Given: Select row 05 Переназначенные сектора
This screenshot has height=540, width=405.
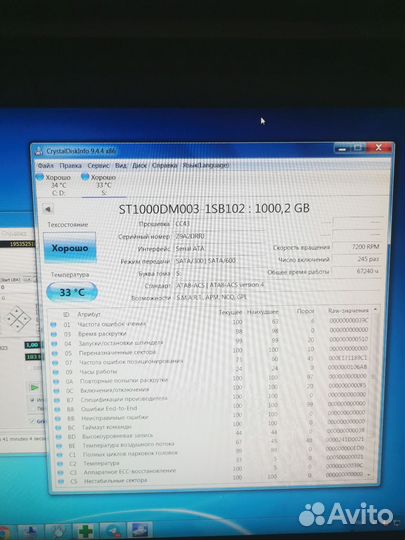Looking at the screenshot, I should (x=210, y=352).
